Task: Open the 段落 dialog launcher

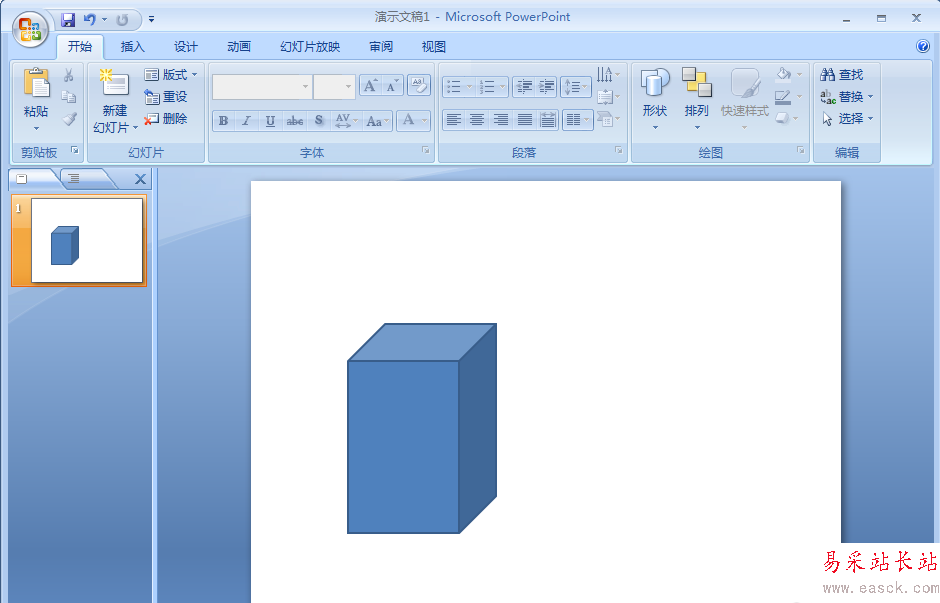Action: click(619, 150)
